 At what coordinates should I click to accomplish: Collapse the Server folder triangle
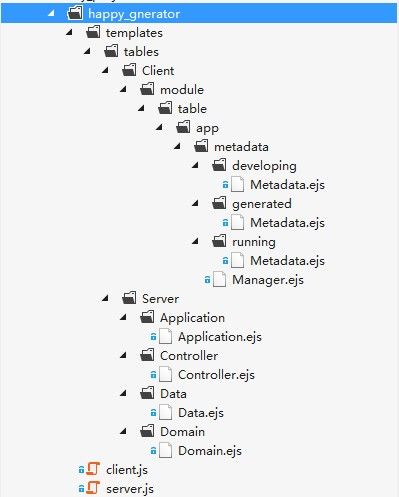105,298
